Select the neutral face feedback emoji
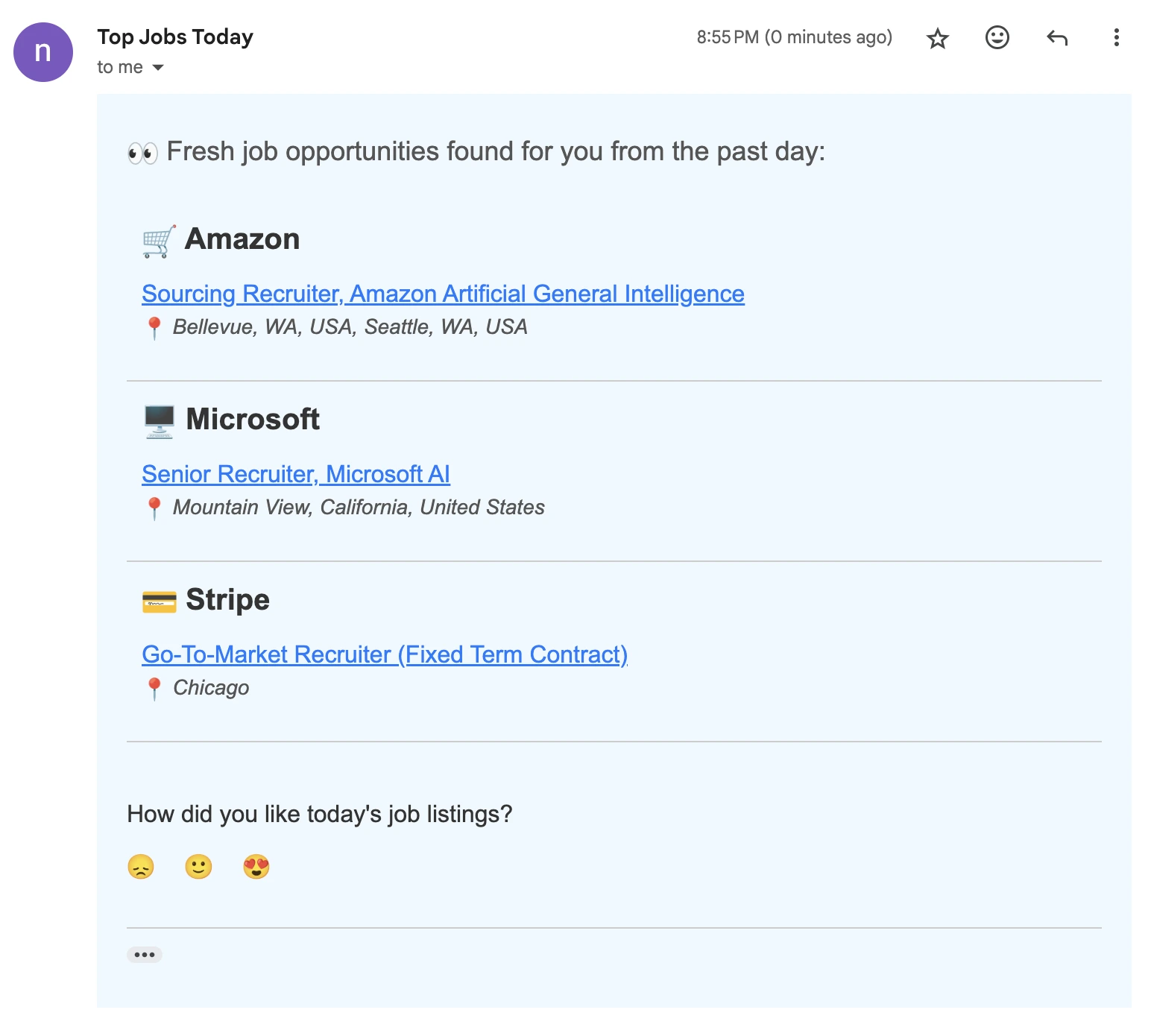 [198, 866]
